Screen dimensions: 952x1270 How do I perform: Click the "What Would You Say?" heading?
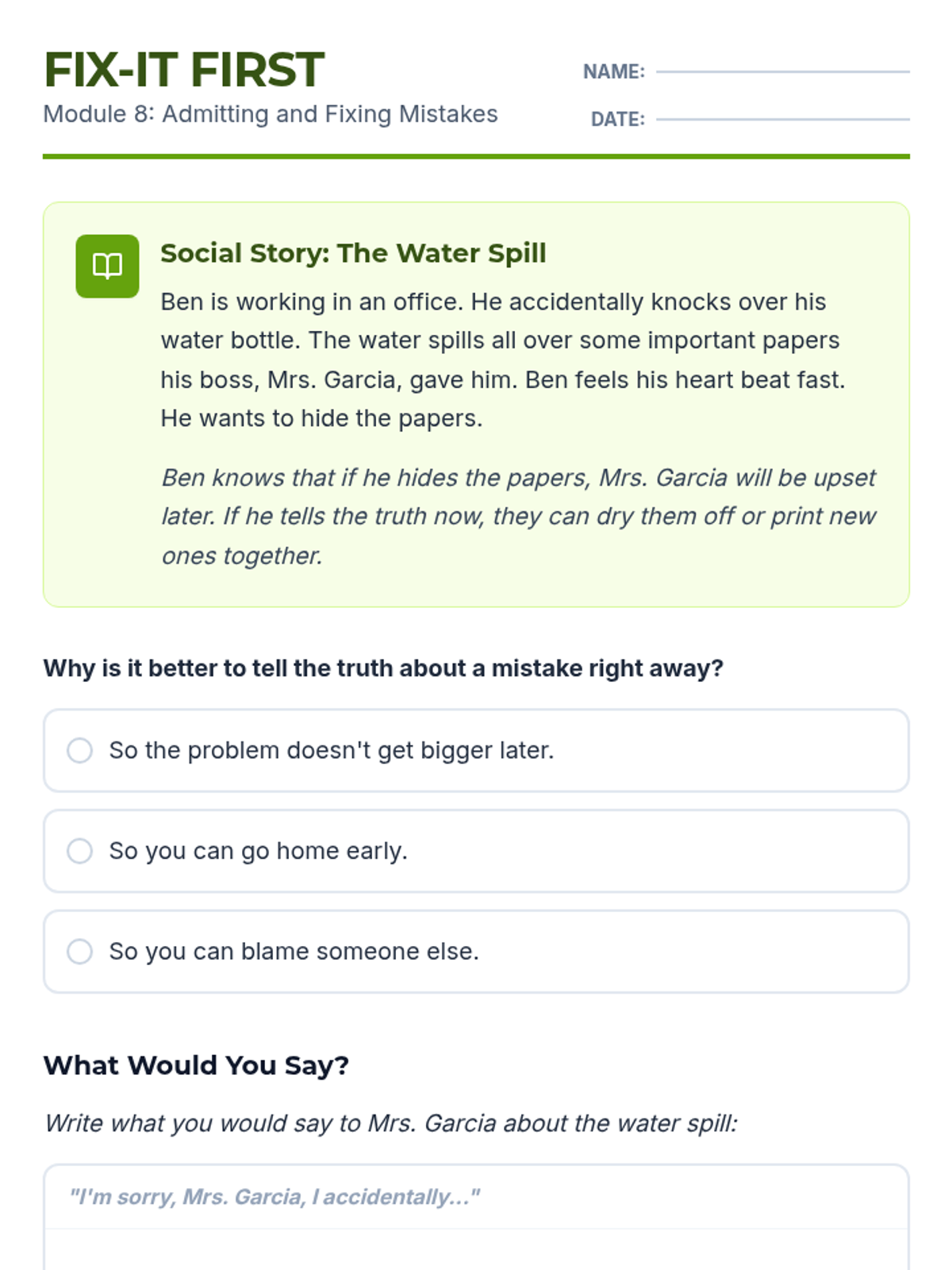[x=196, y=1065]
